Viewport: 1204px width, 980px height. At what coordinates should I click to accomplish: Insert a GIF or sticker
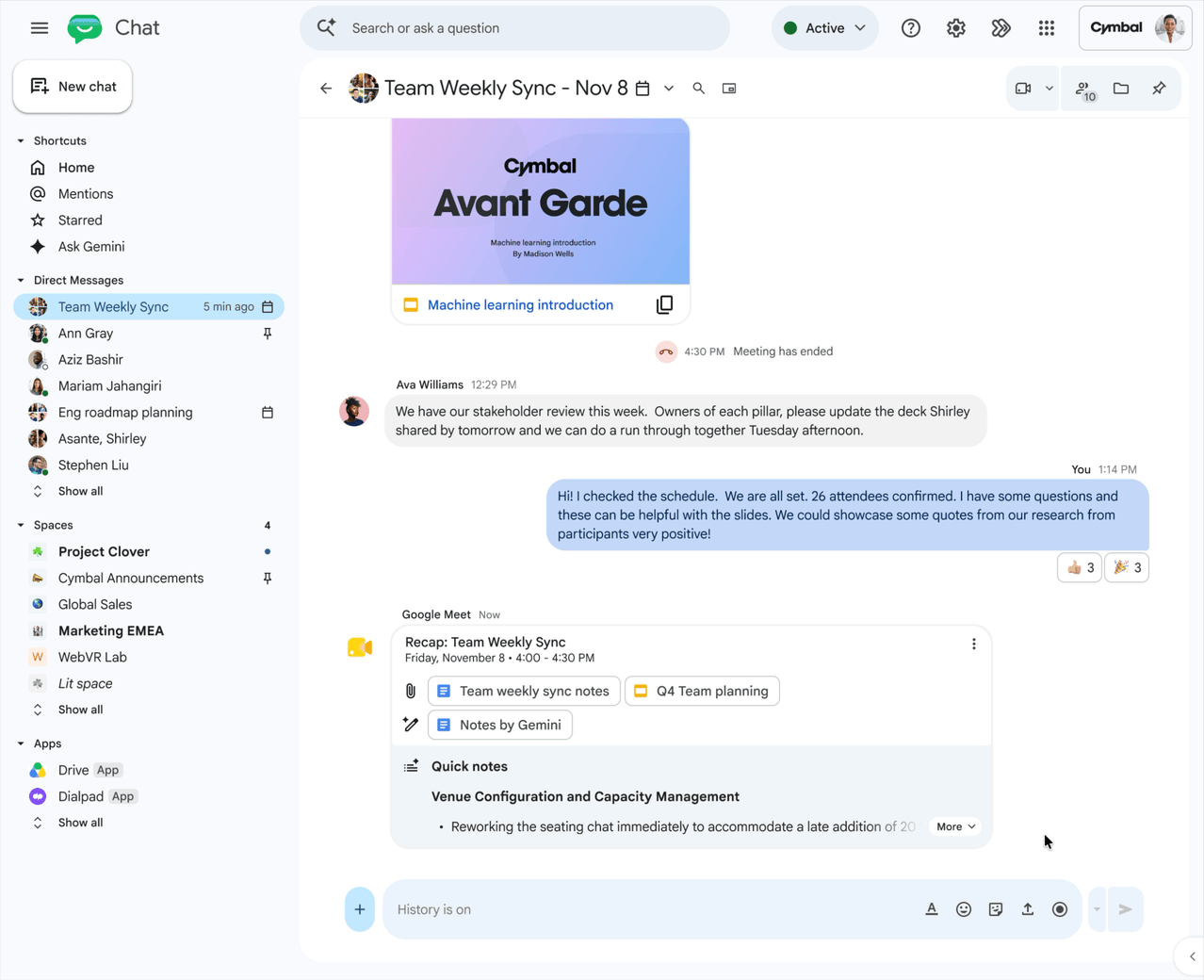pyautogui.click(x=996, y=909)
